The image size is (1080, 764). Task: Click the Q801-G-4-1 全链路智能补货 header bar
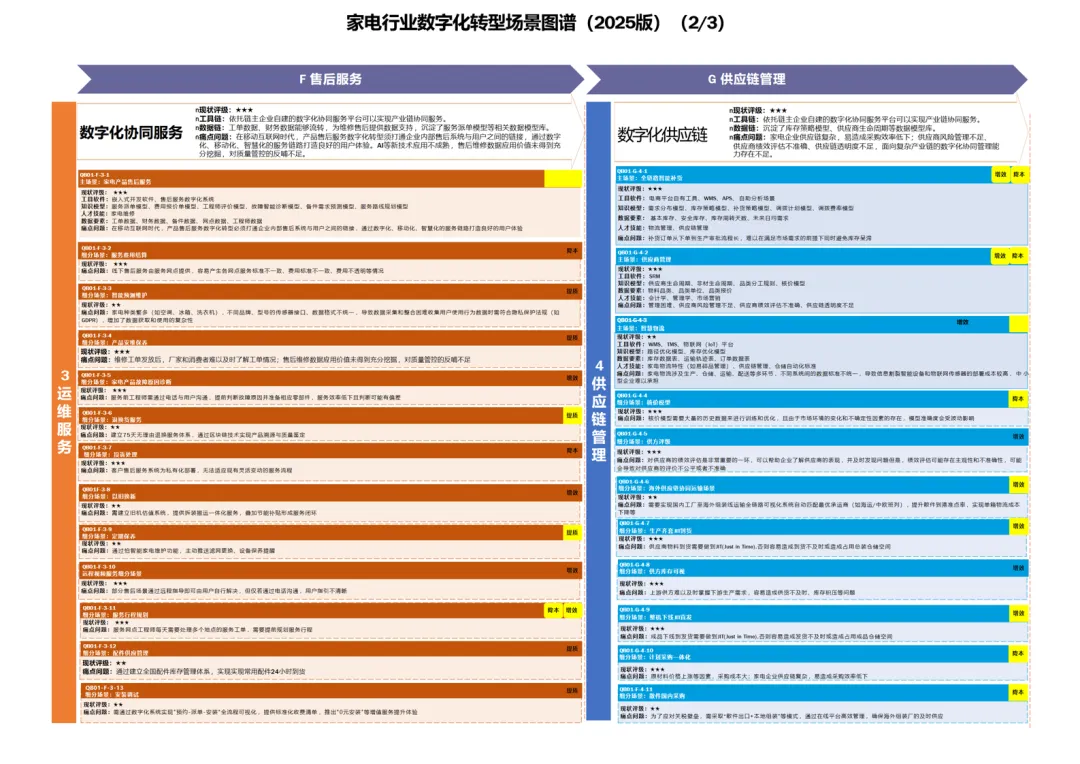[x=821, y=175]
